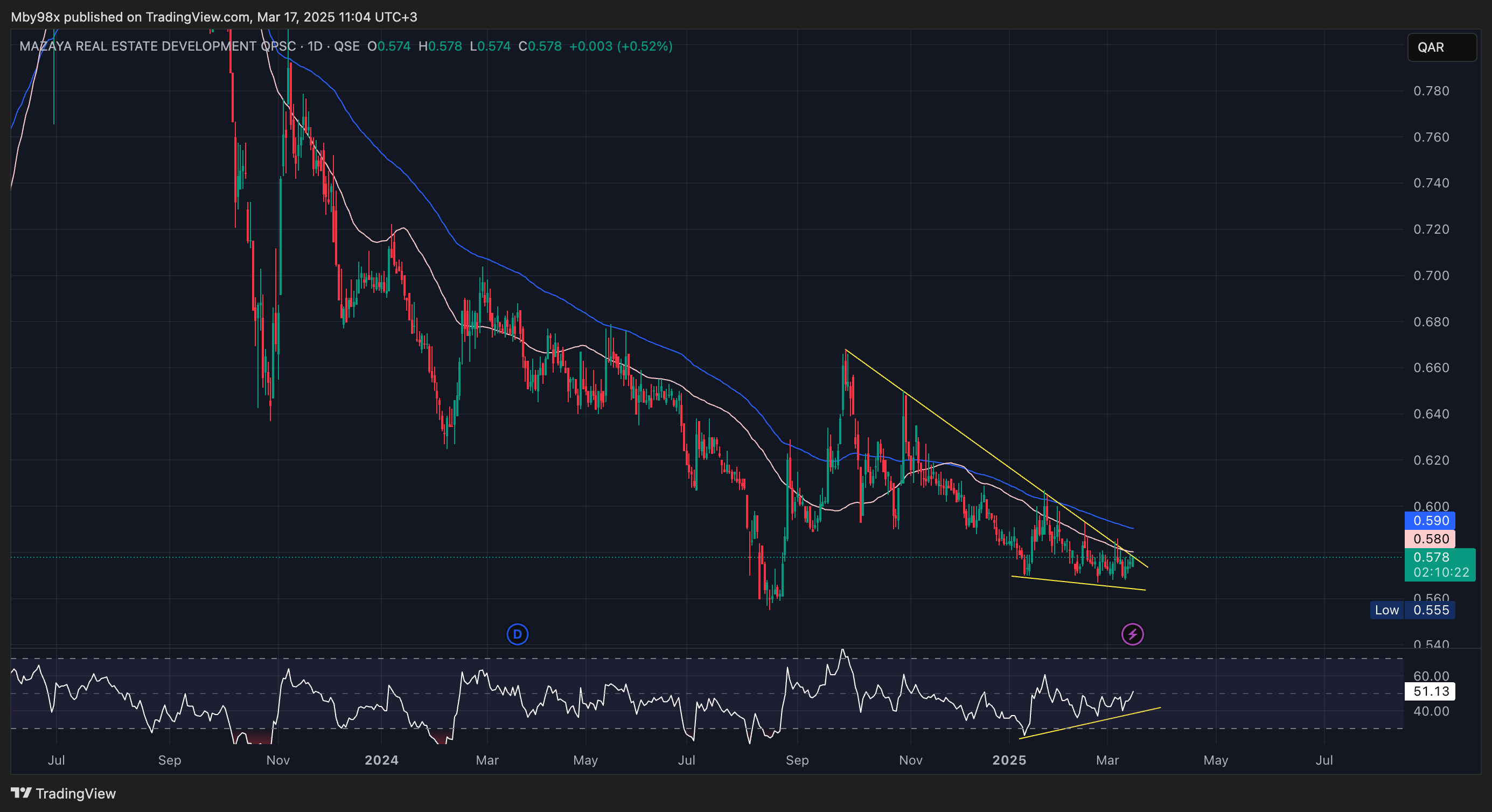Image resolution: width=1492 pixels, height=812 pixels.
Task: Click the countdown timer 02:10:22
Action: [1440, 572]
